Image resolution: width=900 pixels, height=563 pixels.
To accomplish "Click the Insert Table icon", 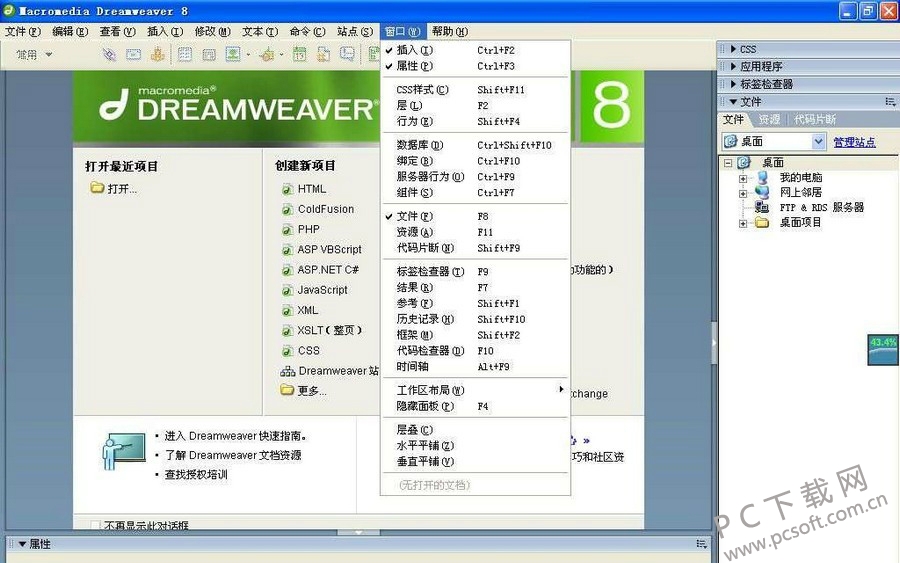I will tap(185, 55).
